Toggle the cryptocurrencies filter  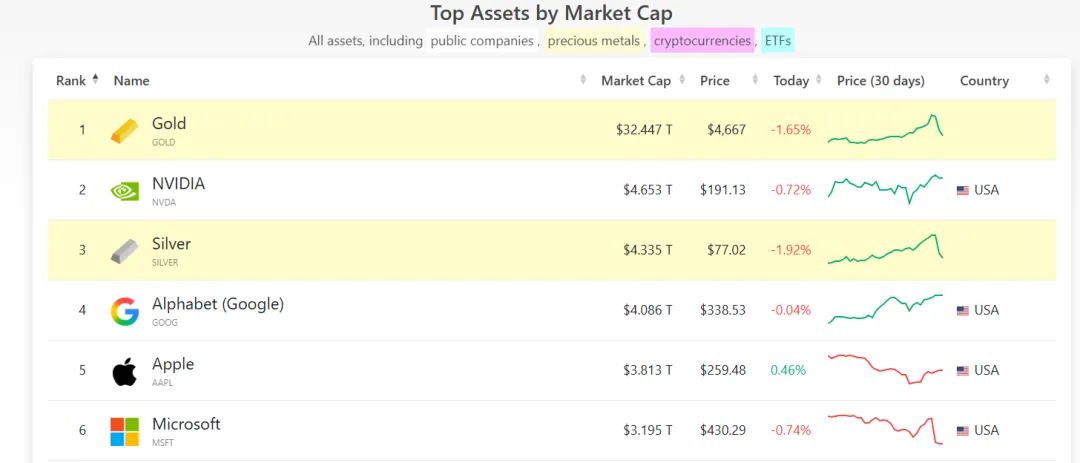tap(702, 41)
